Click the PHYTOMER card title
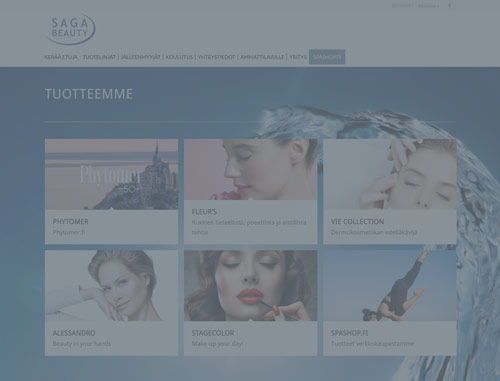Viewport: 500px width, 381px height. [70, 222]
